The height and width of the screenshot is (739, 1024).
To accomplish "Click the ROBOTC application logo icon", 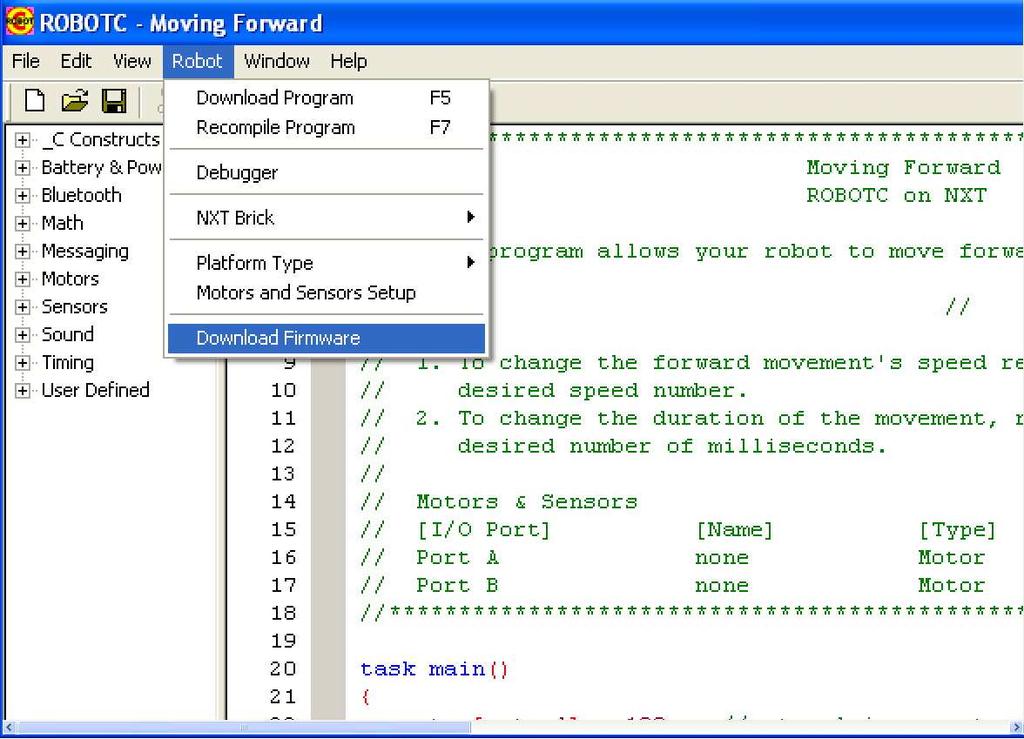I will [20, 22].
